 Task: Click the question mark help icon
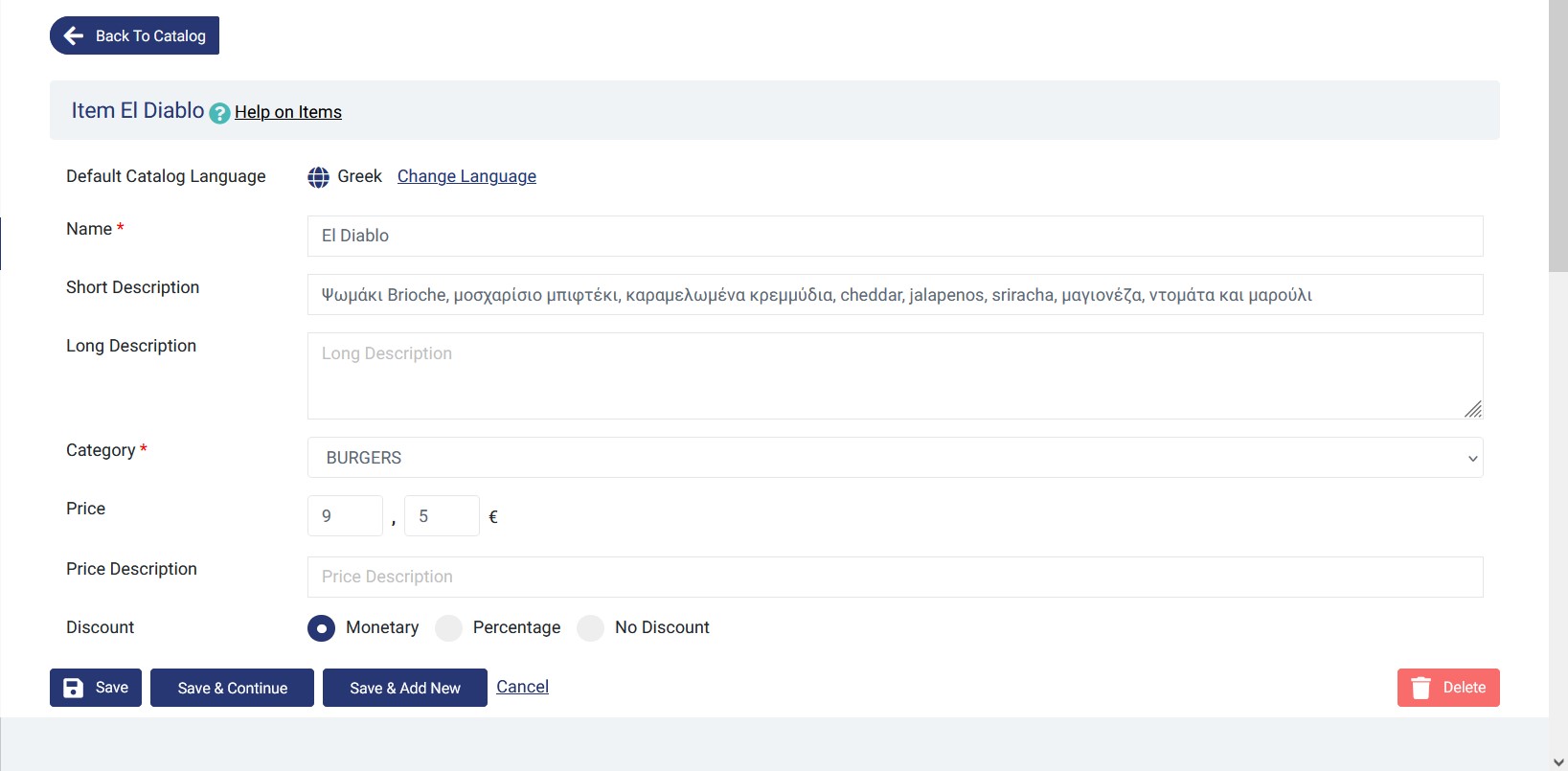point(219,113)
